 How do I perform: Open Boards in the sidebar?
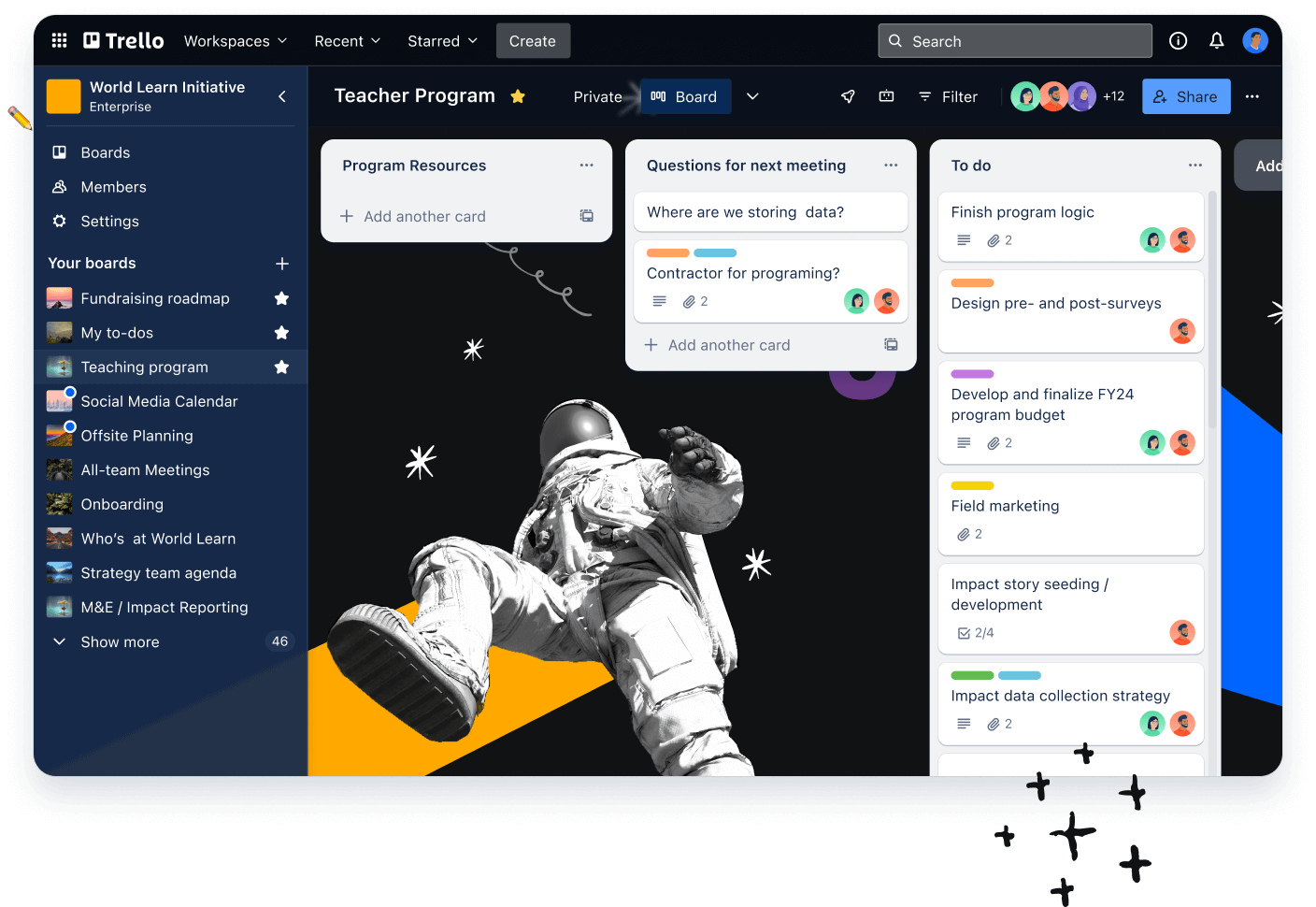pos(106,152)
